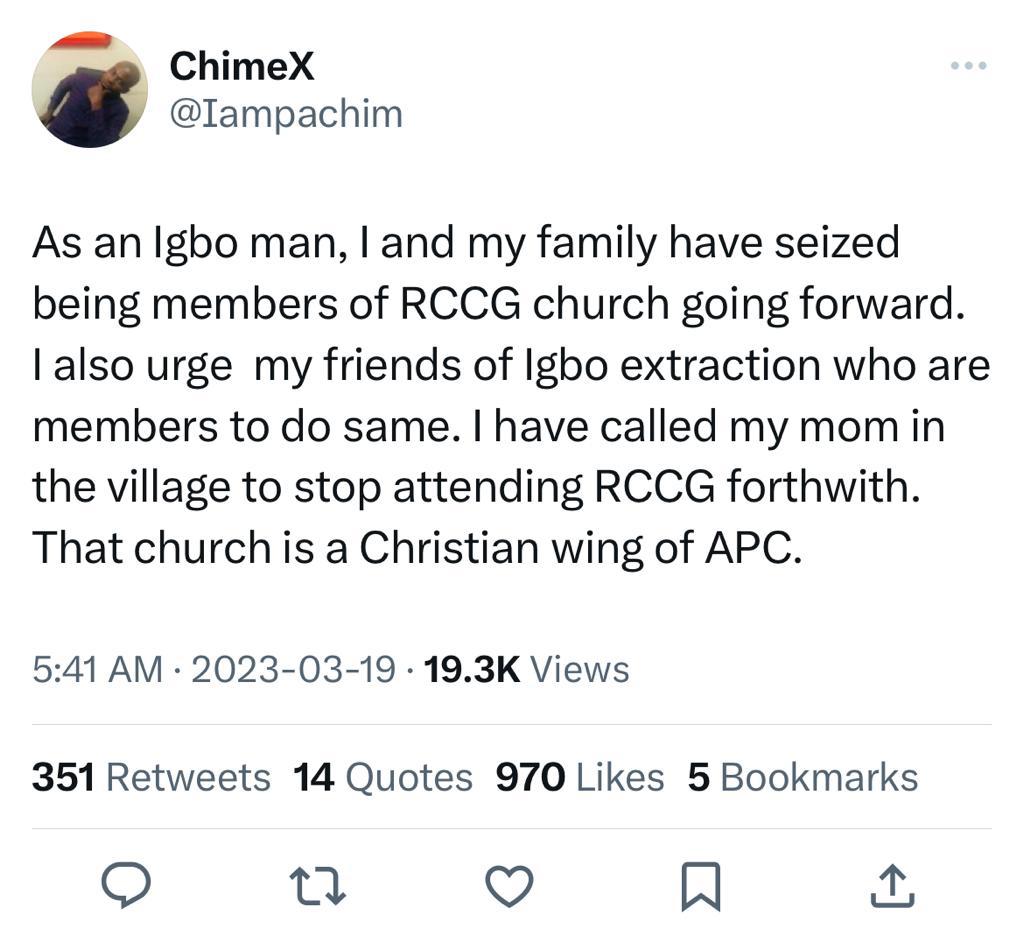Open the 14 Quotes list

point(382,777)
